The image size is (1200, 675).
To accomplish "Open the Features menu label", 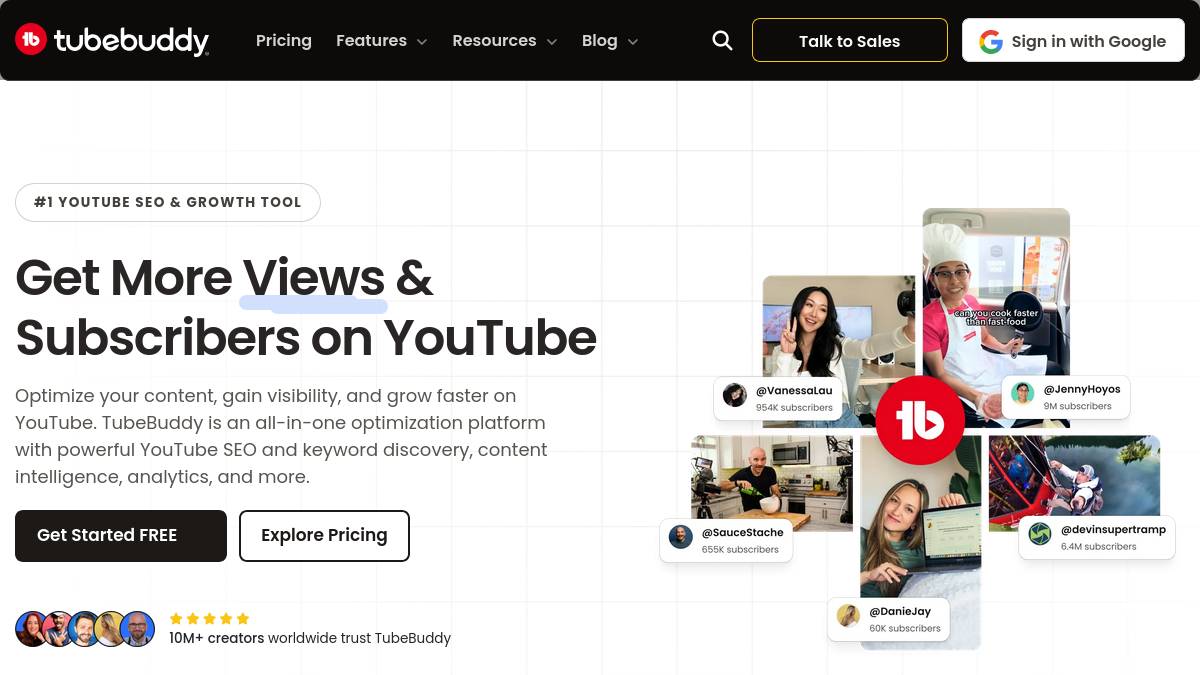I will pos(371,41).
